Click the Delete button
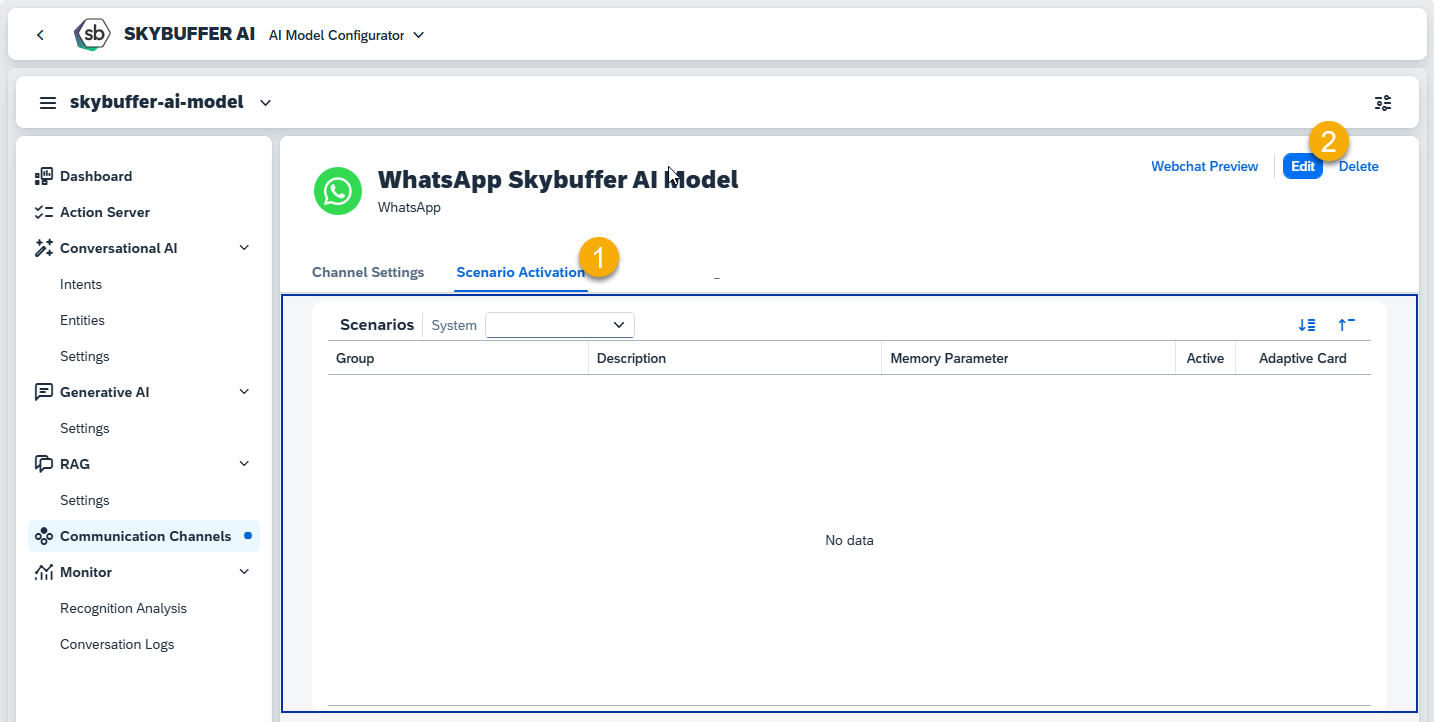Screen dimensions: 1434x722 tap(1358, 167)
